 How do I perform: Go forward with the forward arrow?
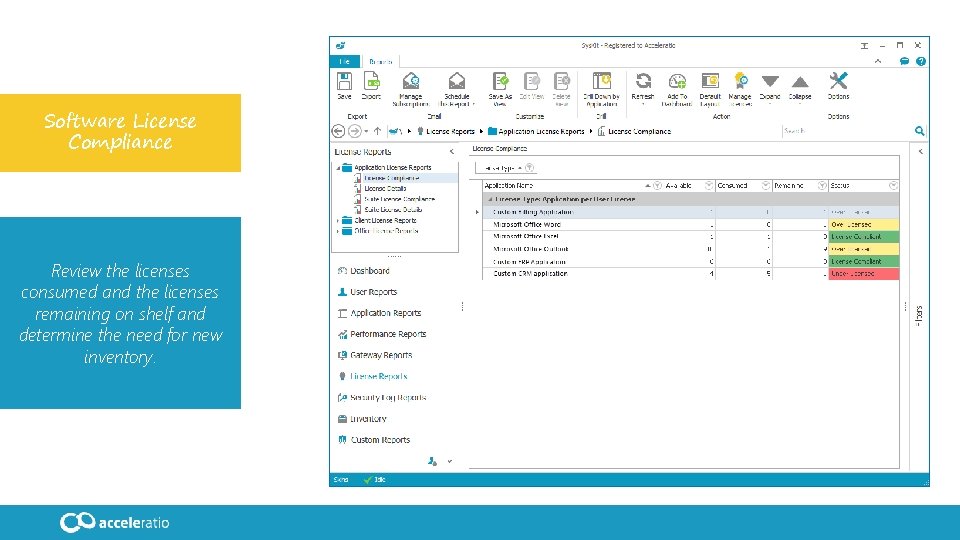354,131
